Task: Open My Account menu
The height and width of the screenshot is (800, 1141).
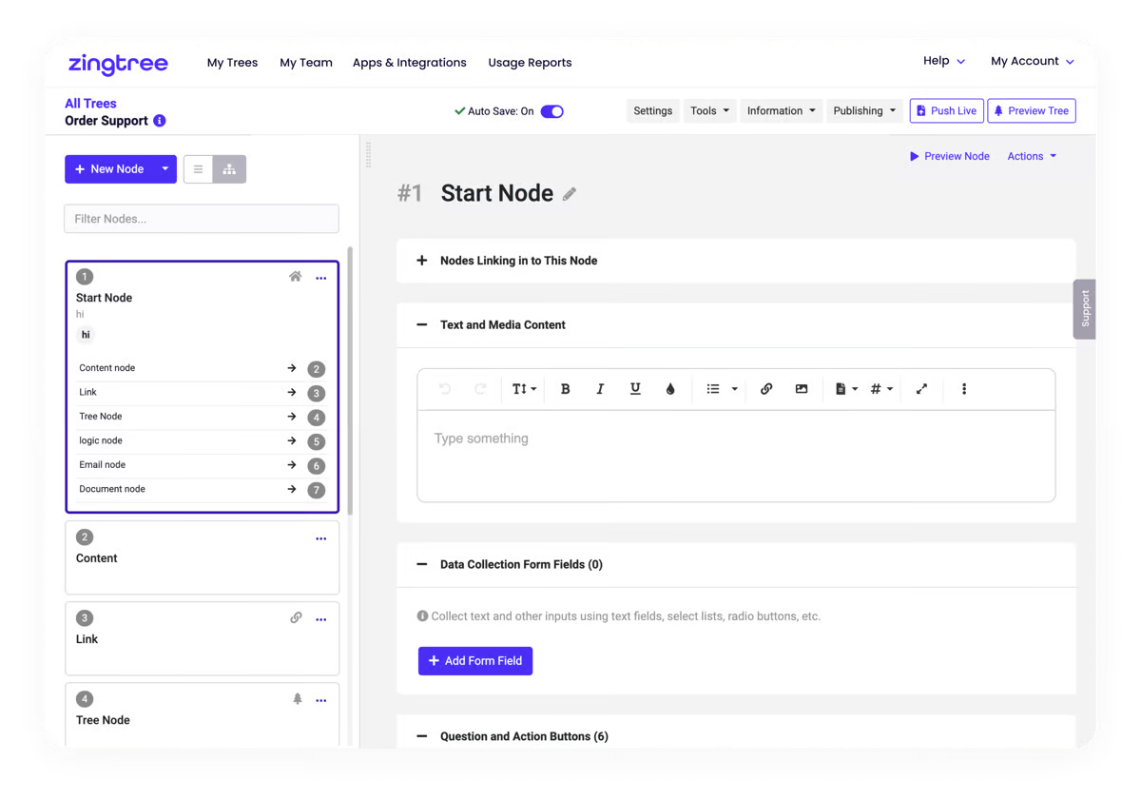Action: click(x=1032, y=61)
